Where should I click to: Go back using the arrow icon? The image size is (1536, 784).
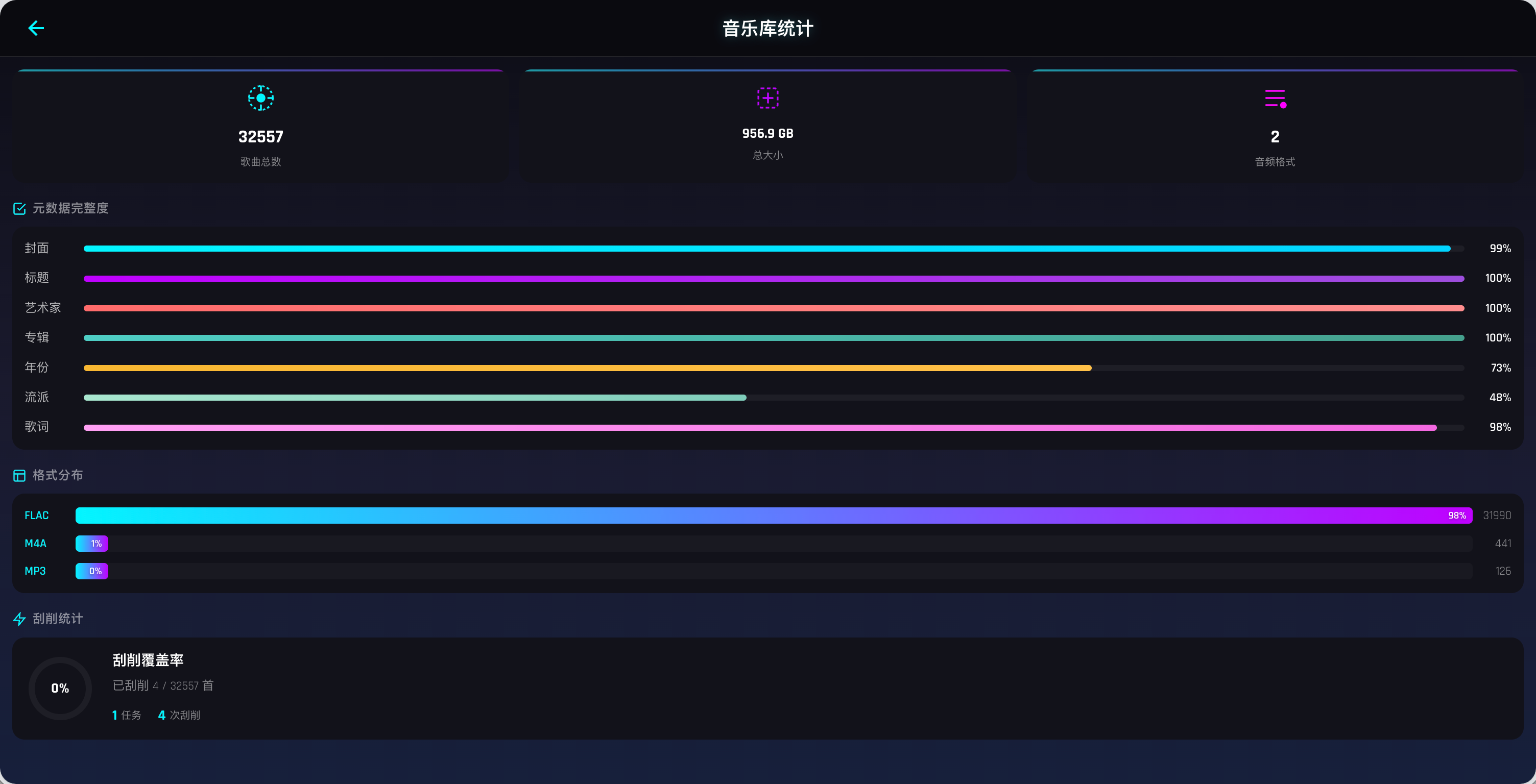click(x=36, y=28)
